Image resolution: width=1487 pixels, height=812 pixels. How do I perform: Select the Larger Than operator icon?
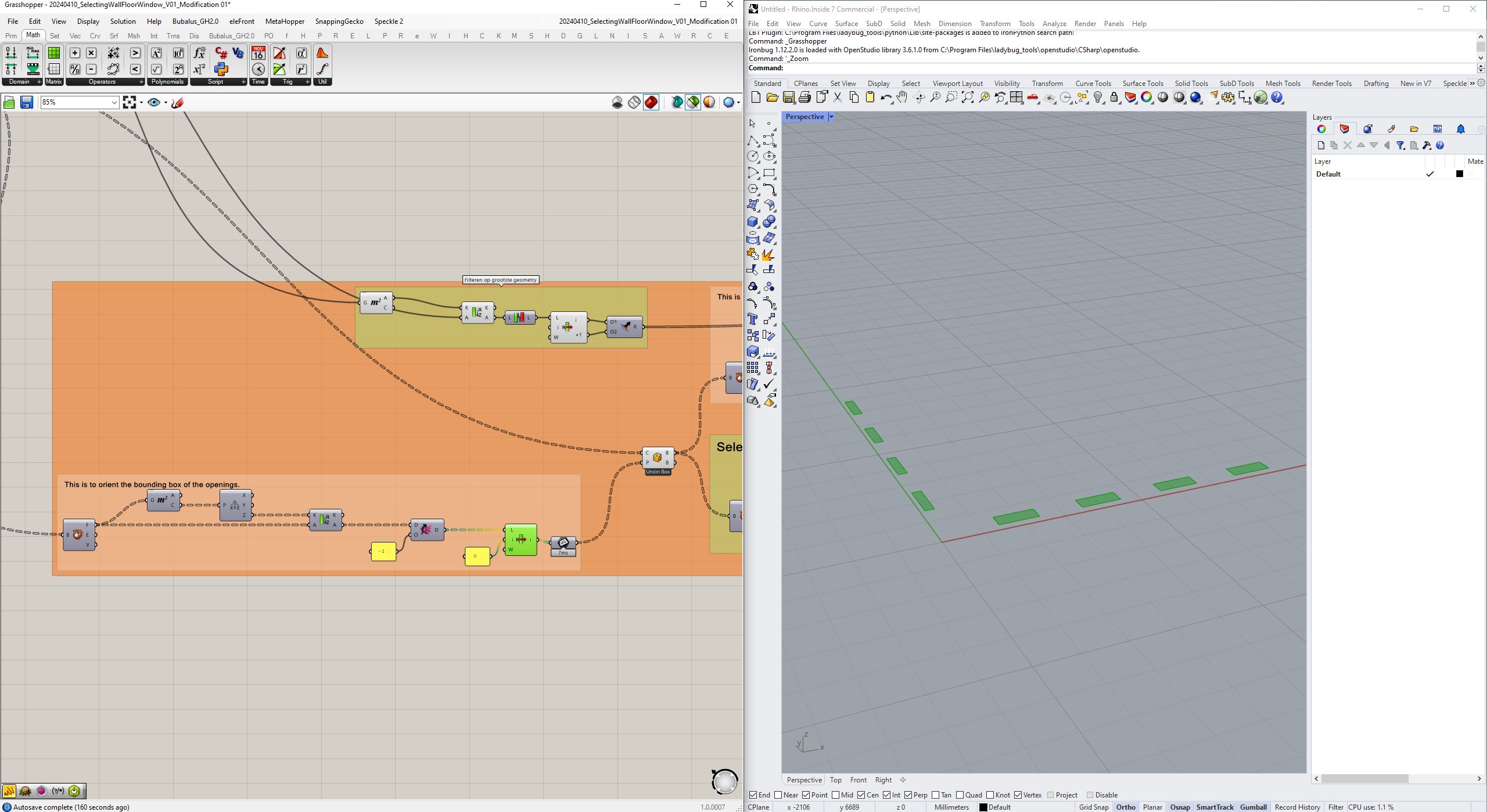(135, 53)
